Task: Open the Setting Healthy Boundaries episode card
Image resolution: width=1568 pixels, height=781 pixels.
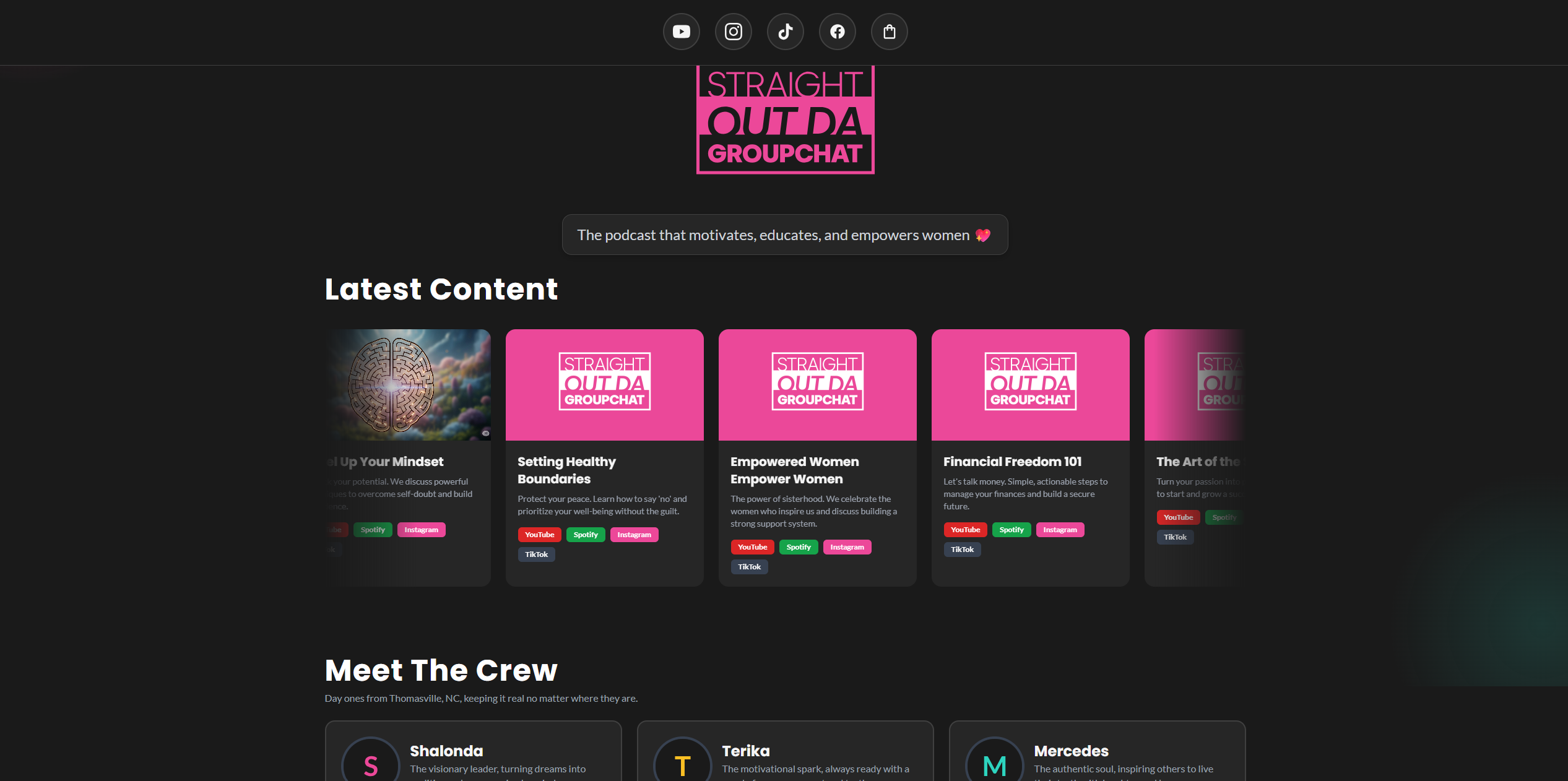Action: coord(604,458)
